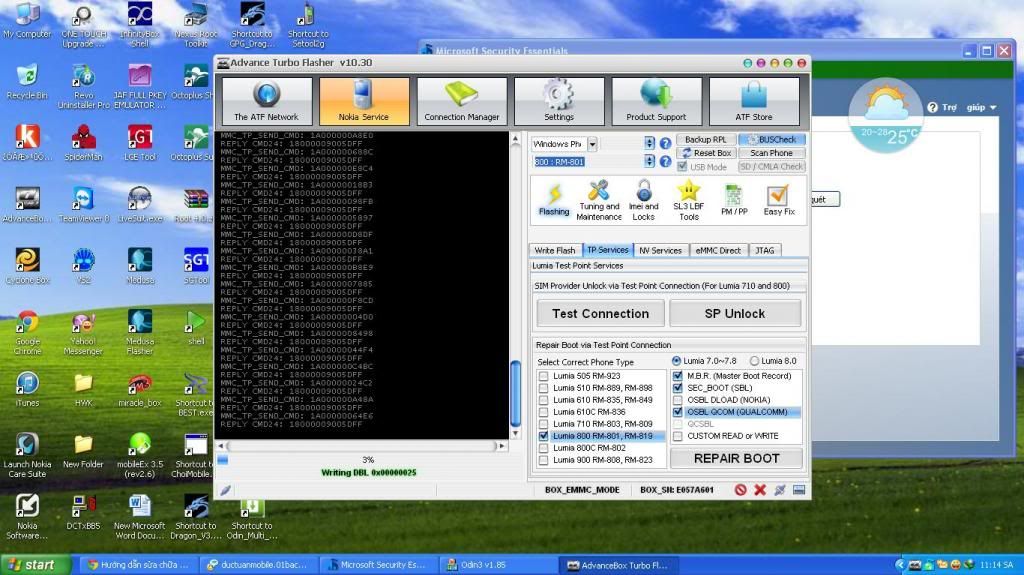Click stepper arrows beside 800 : RM-801

(x=649, y=161)
